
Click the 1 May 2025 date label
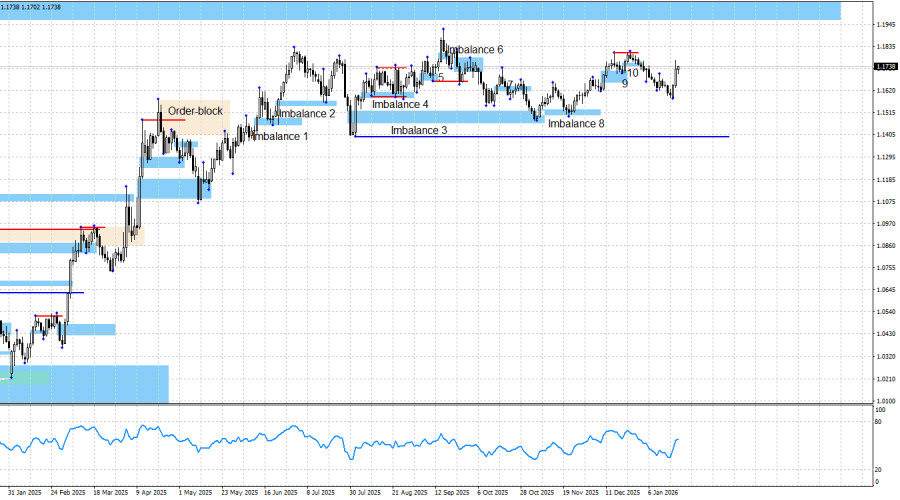(x=195, y=493)
